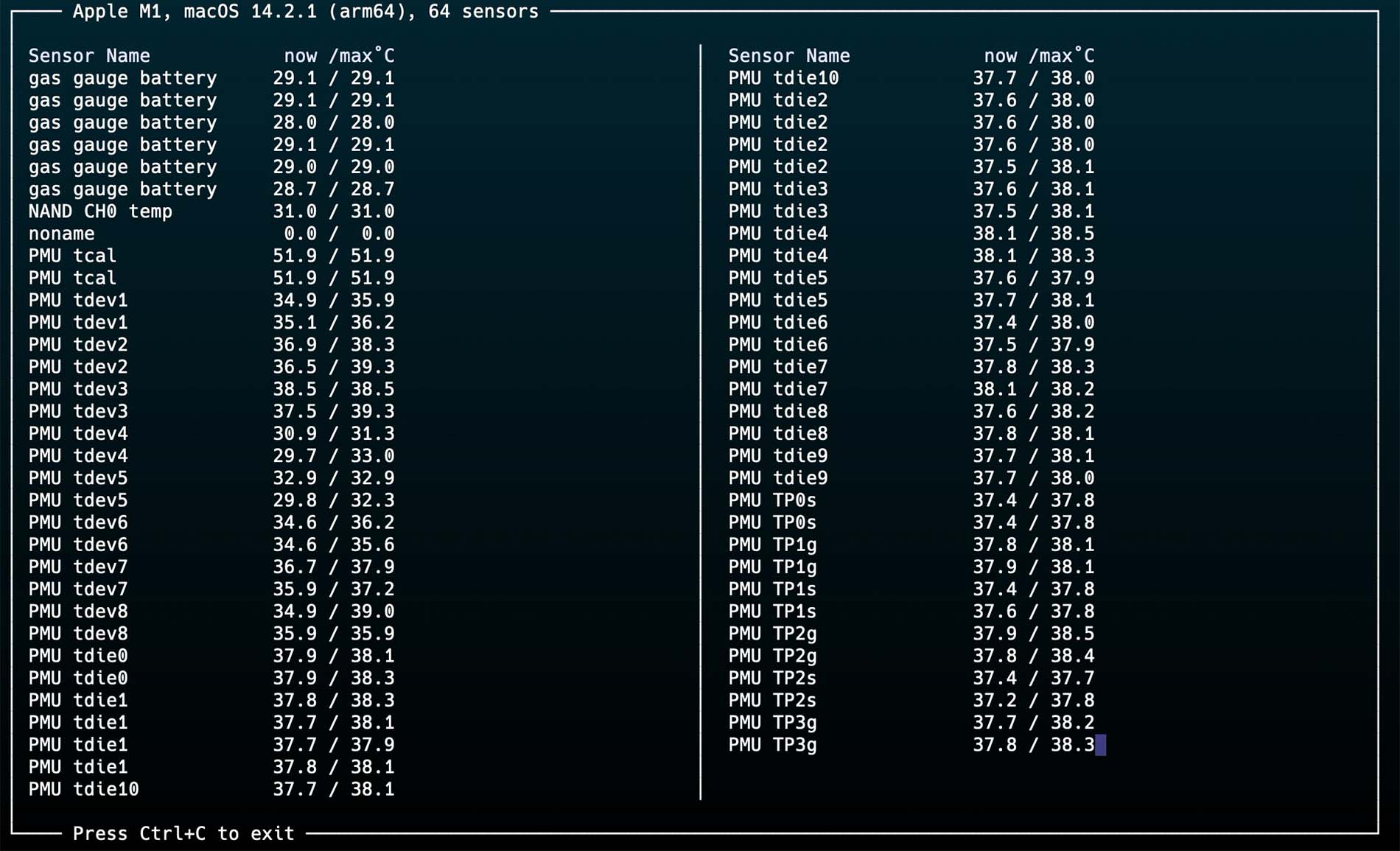This screenshot has width=1400, height=851.
Task: Select the PMU tdie4 value 38.1 / 38.5
Action: [x=1033, y=234]
